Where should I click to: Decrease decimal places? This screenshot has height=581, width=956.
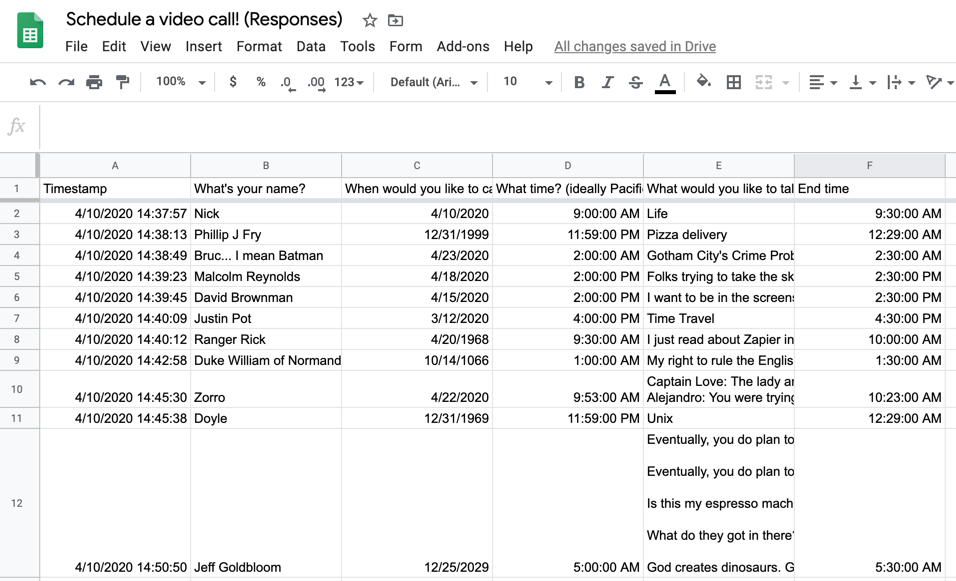[x=288, y=83]
